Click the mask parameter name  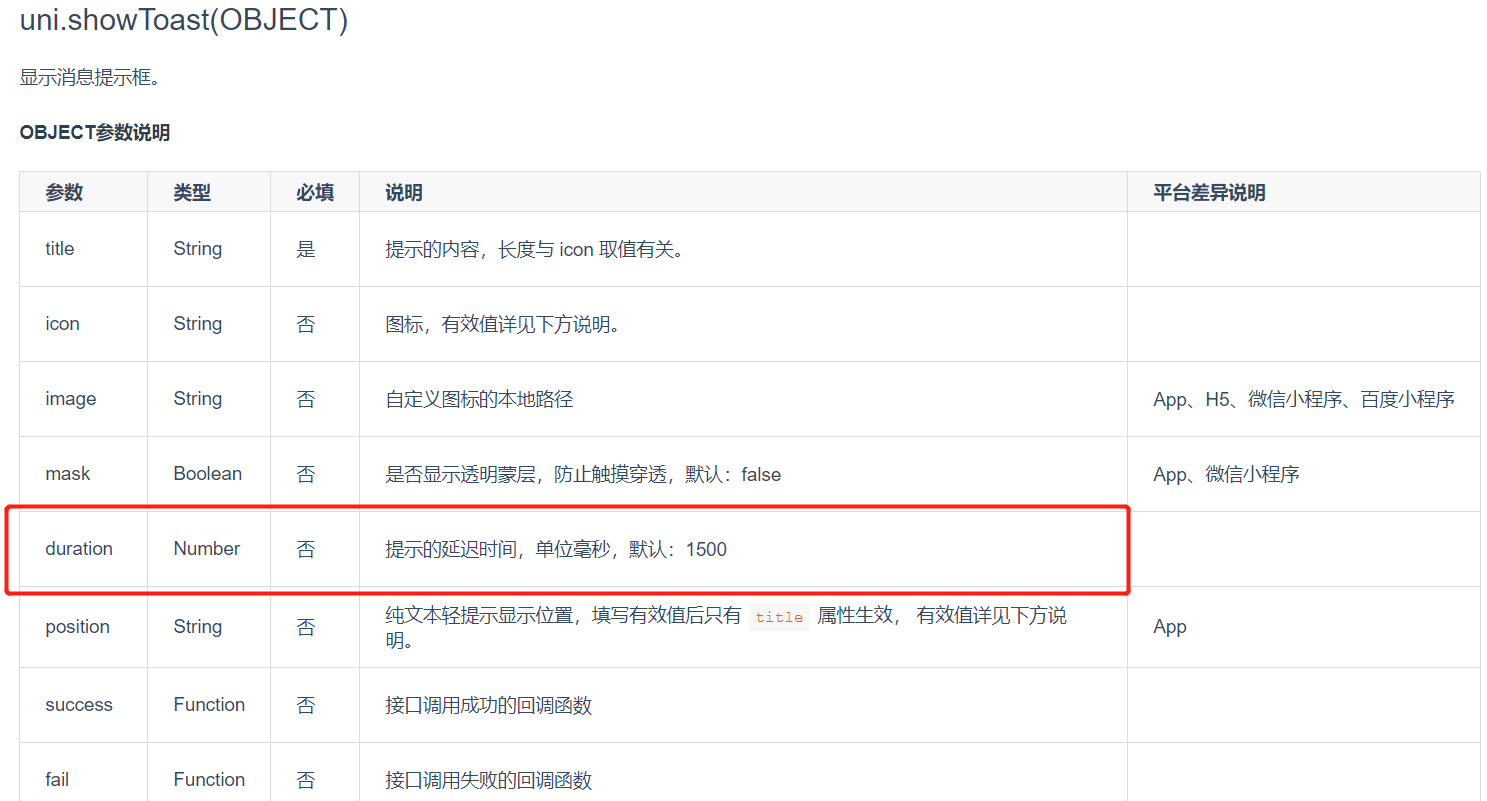pos(67,473)
